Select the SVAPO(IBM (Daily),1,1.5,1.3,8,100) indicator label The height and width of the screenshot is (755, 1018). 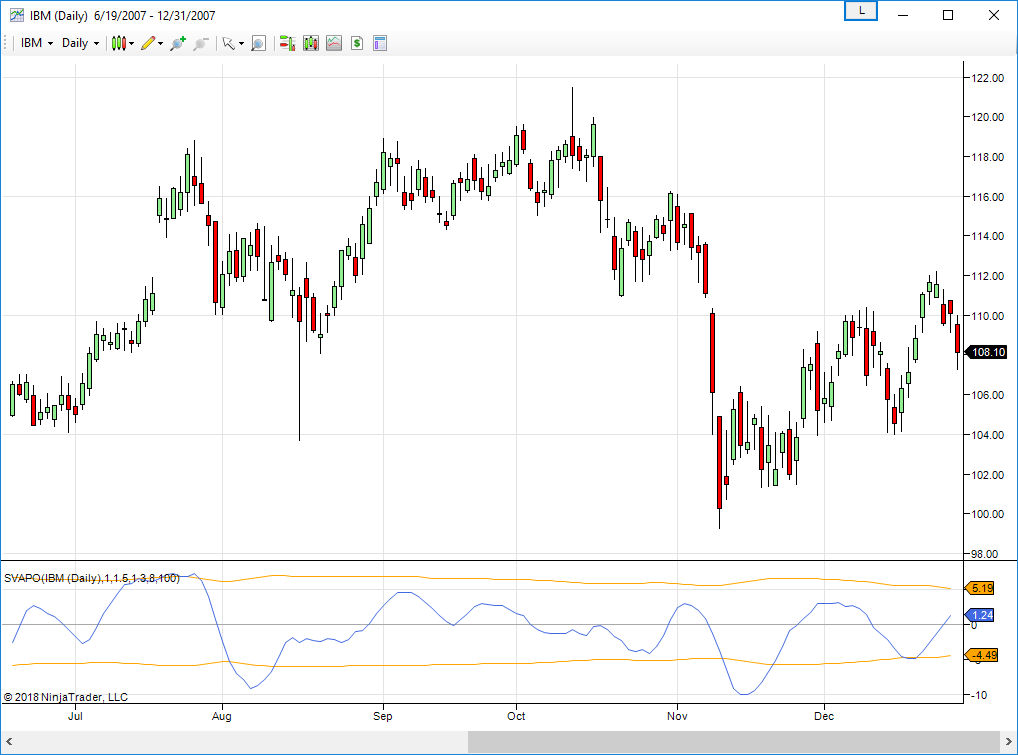(x=92, y=578)
